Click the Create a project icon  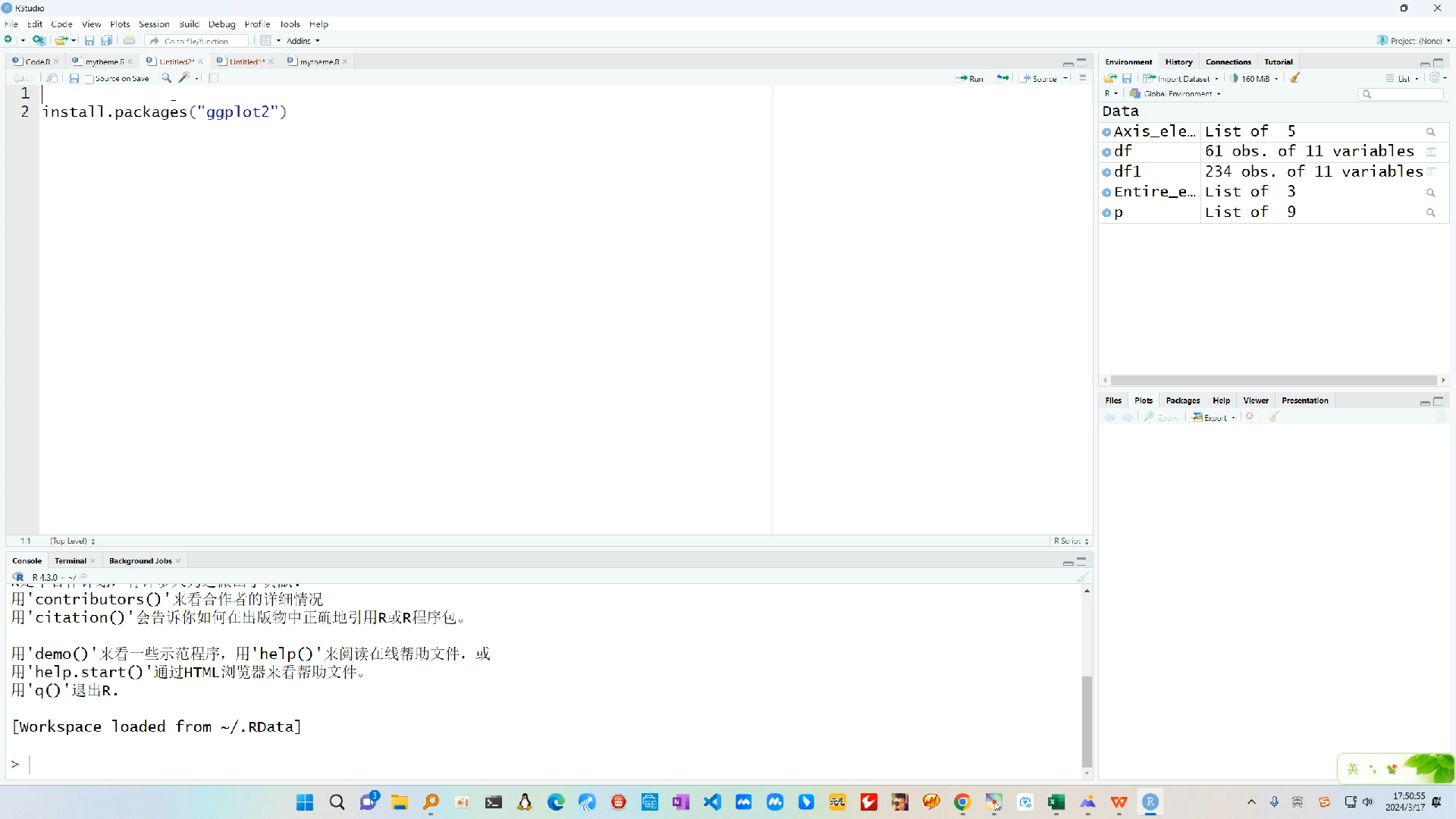click(x=39, y=40)
